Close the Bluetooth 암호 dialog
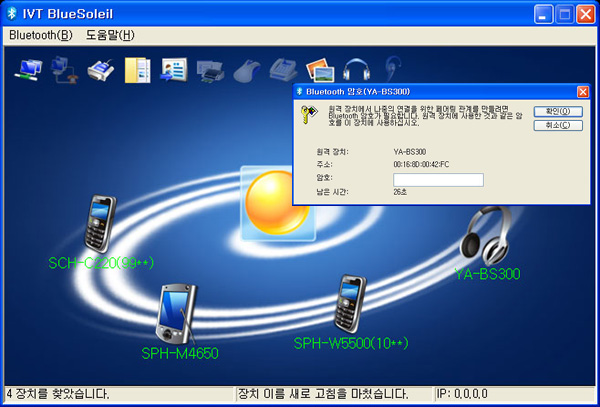The height and width of the screenshot is (407, 600). [x=583, y=92]
